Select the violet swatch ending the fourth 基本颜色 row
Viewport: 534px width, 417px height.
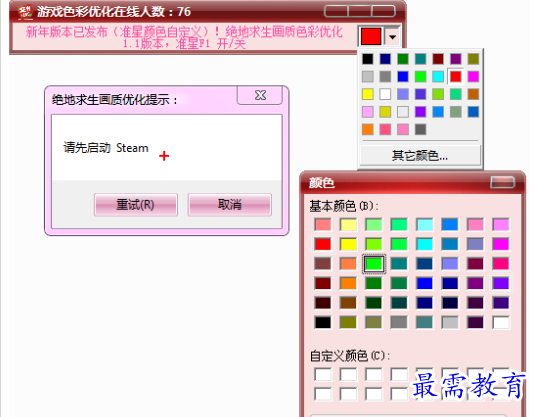[501, 283]
